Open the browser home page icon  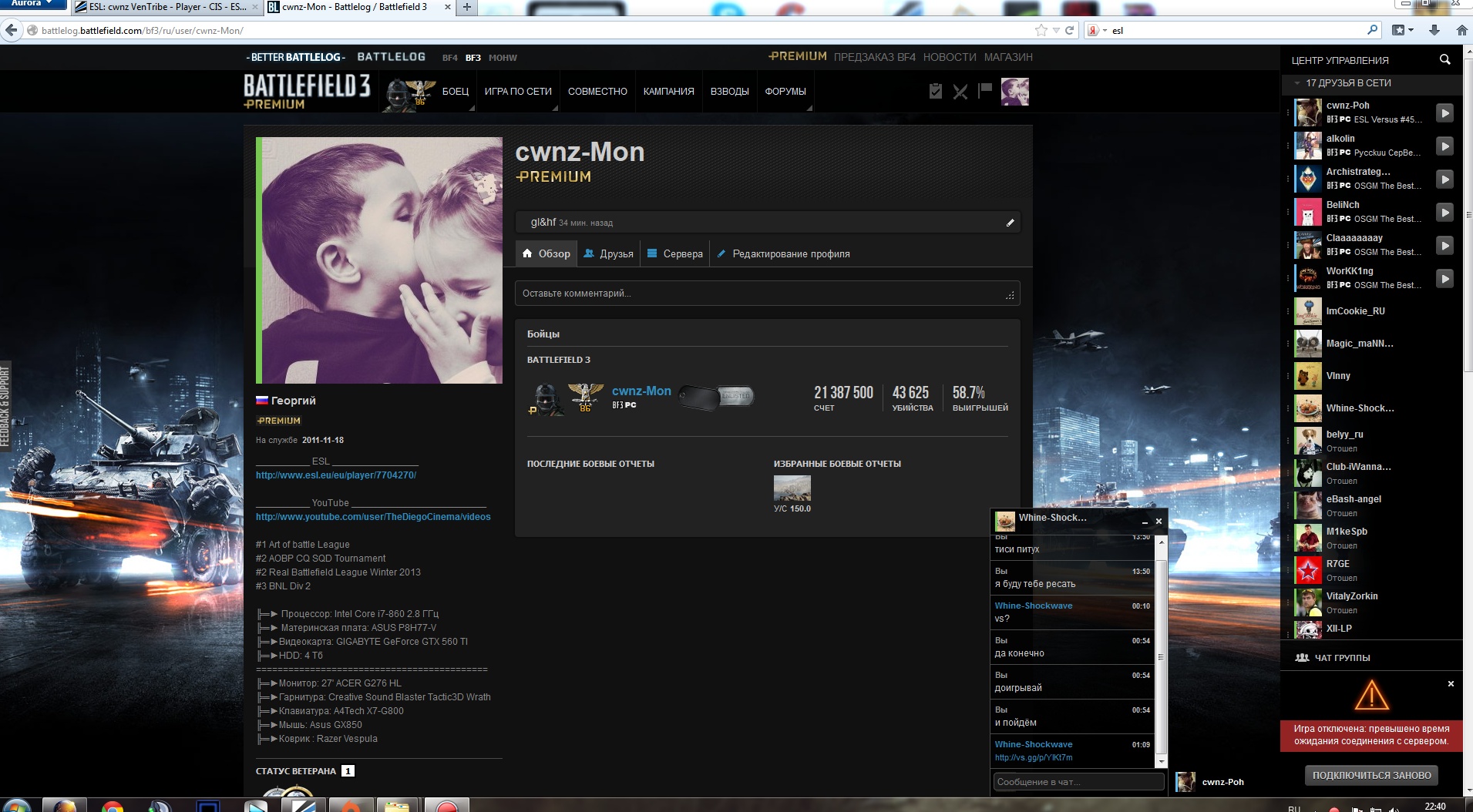click(x=1461, y=31)
